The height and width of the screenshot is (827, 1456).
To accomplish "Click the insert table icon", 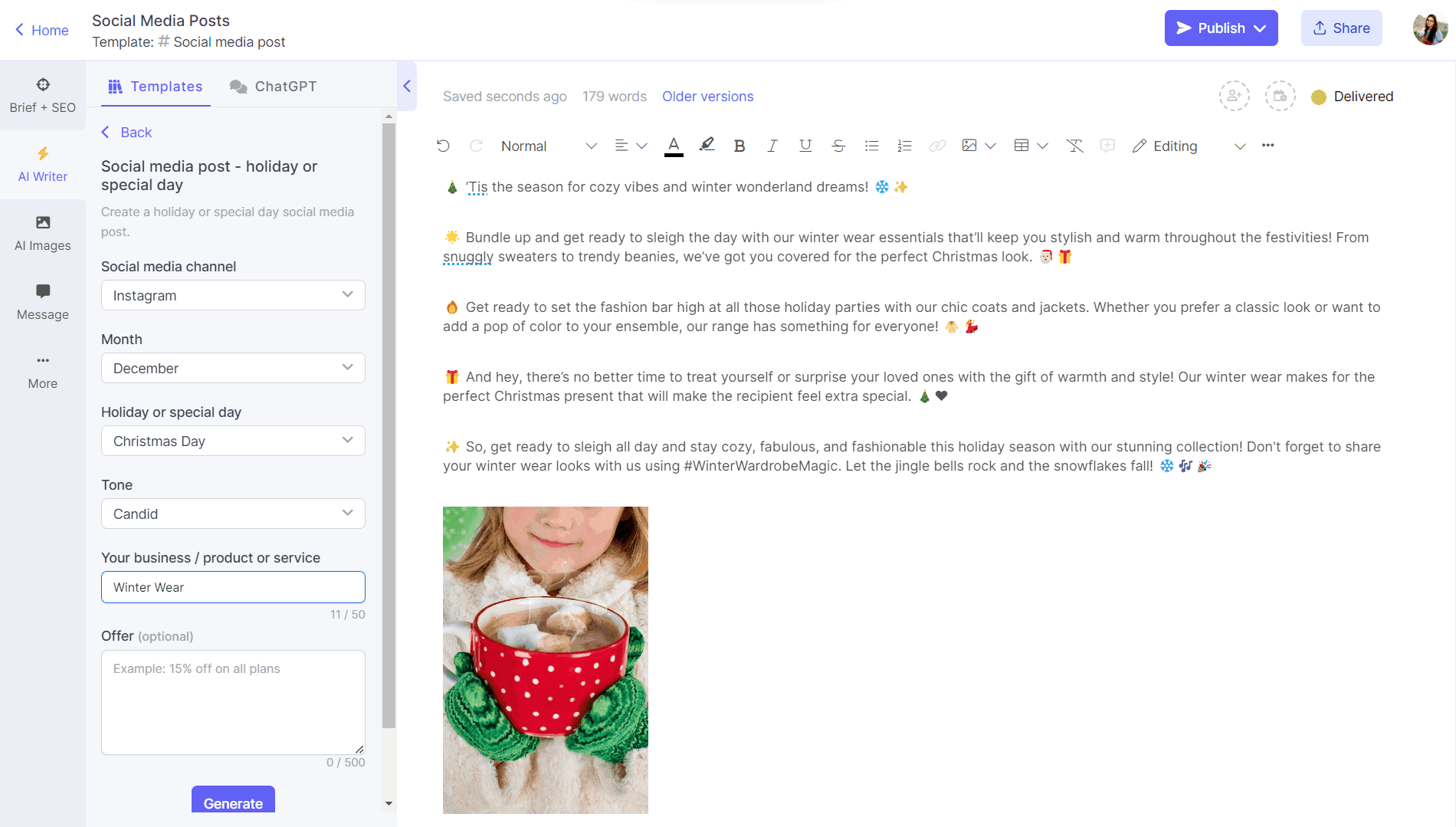I will [x=1021, y=146].
